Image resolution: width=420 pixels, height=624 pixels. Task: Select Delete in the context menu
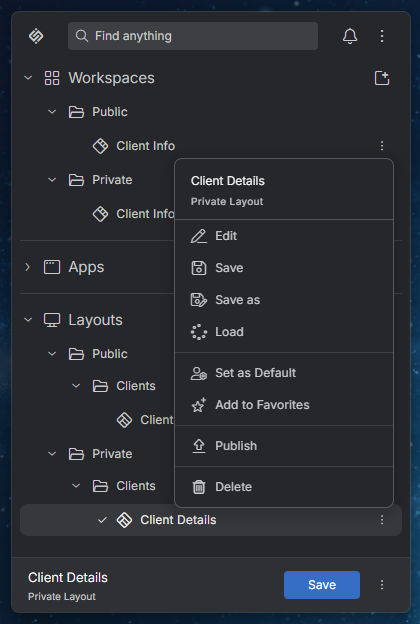tap(284, 487)
